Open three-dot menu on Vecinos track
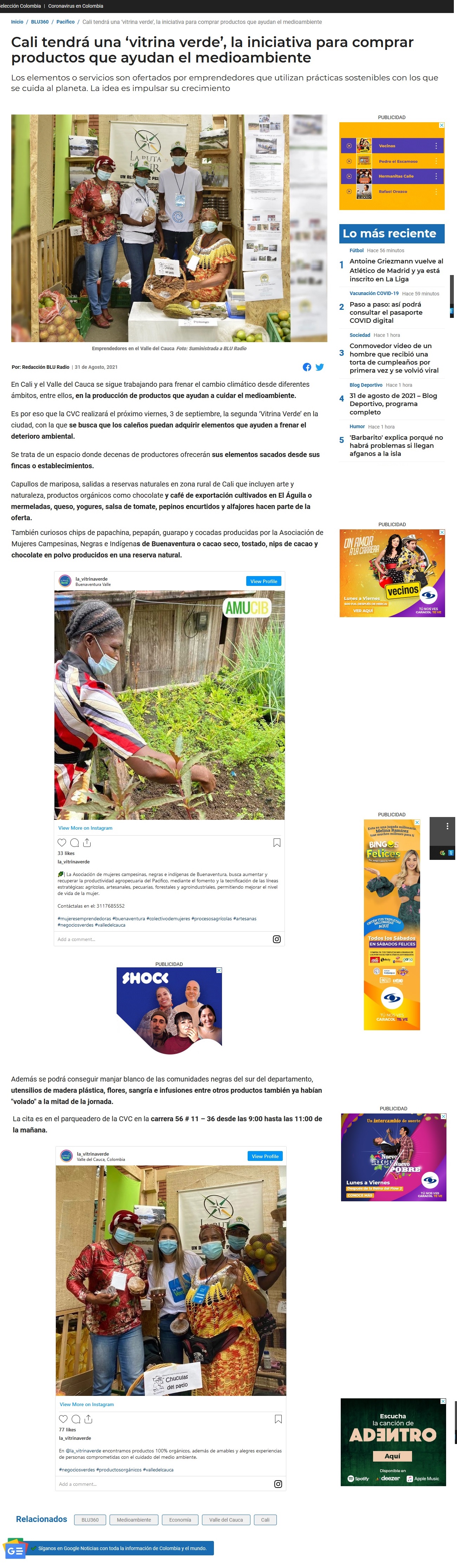 (436, 146)
